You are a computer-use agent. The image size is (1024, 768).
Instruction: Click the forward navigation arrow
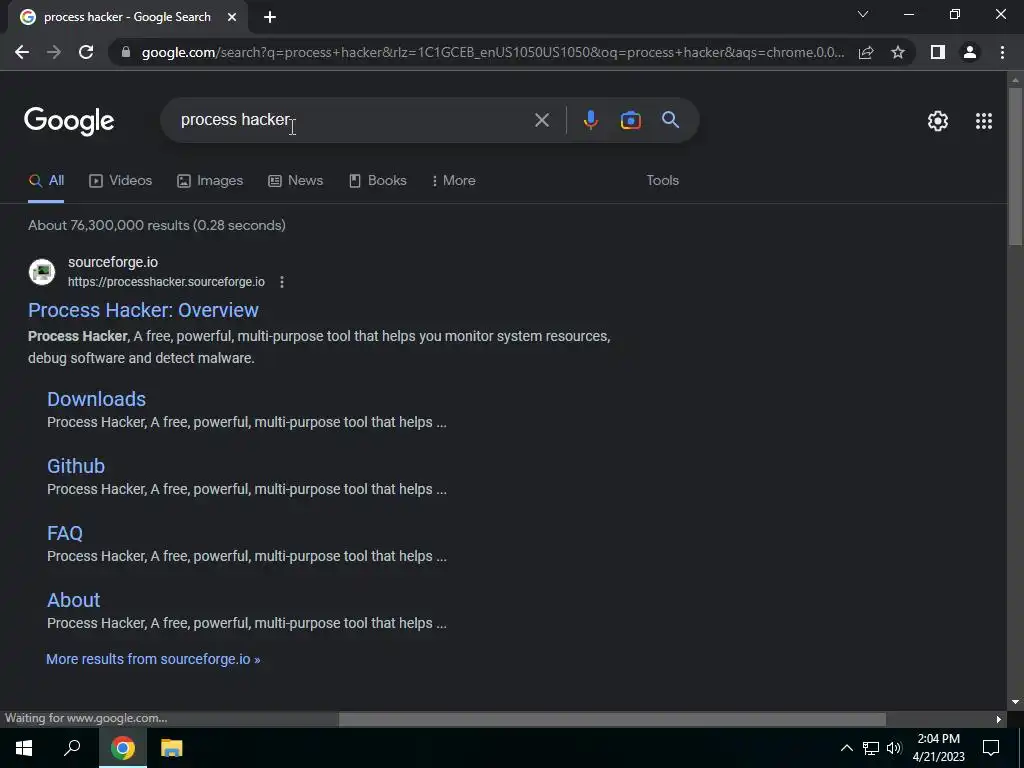54,52
